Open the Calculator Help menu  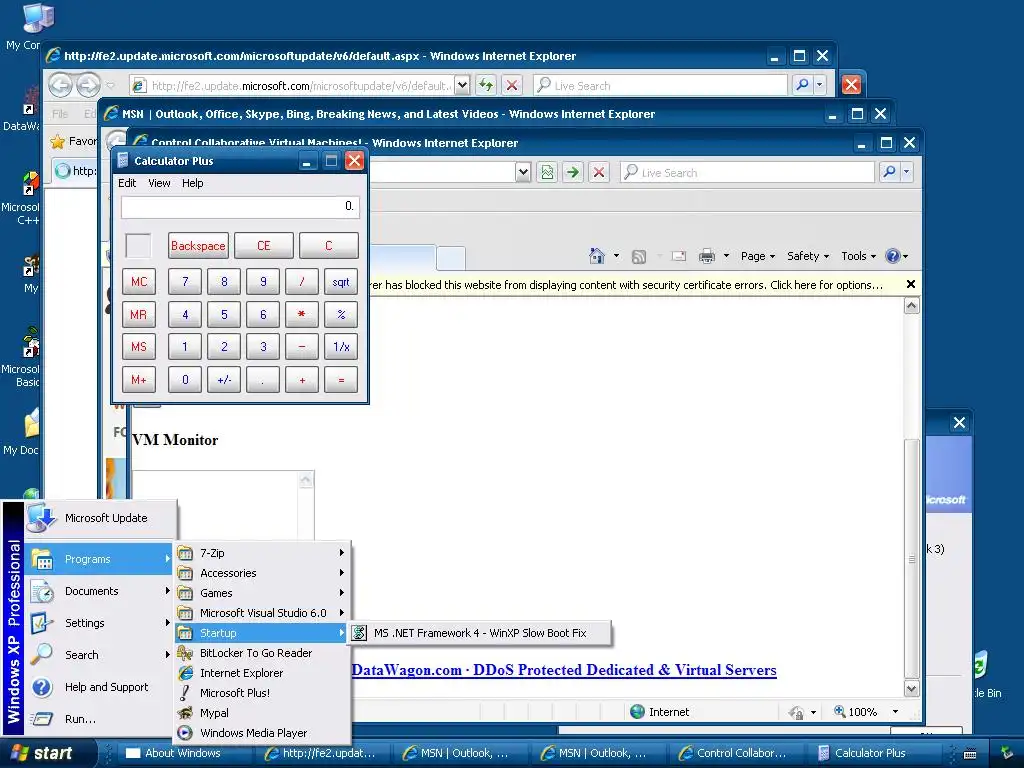tap(193, 183)
